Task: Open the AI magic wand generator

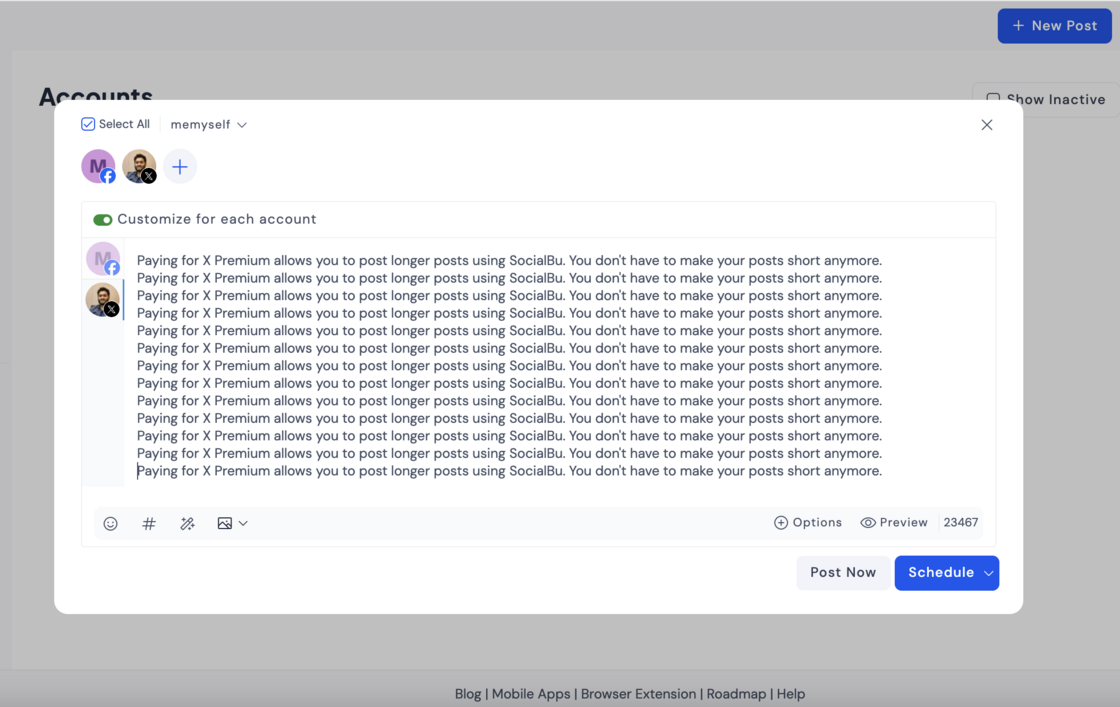Action: tap(187, 523)
